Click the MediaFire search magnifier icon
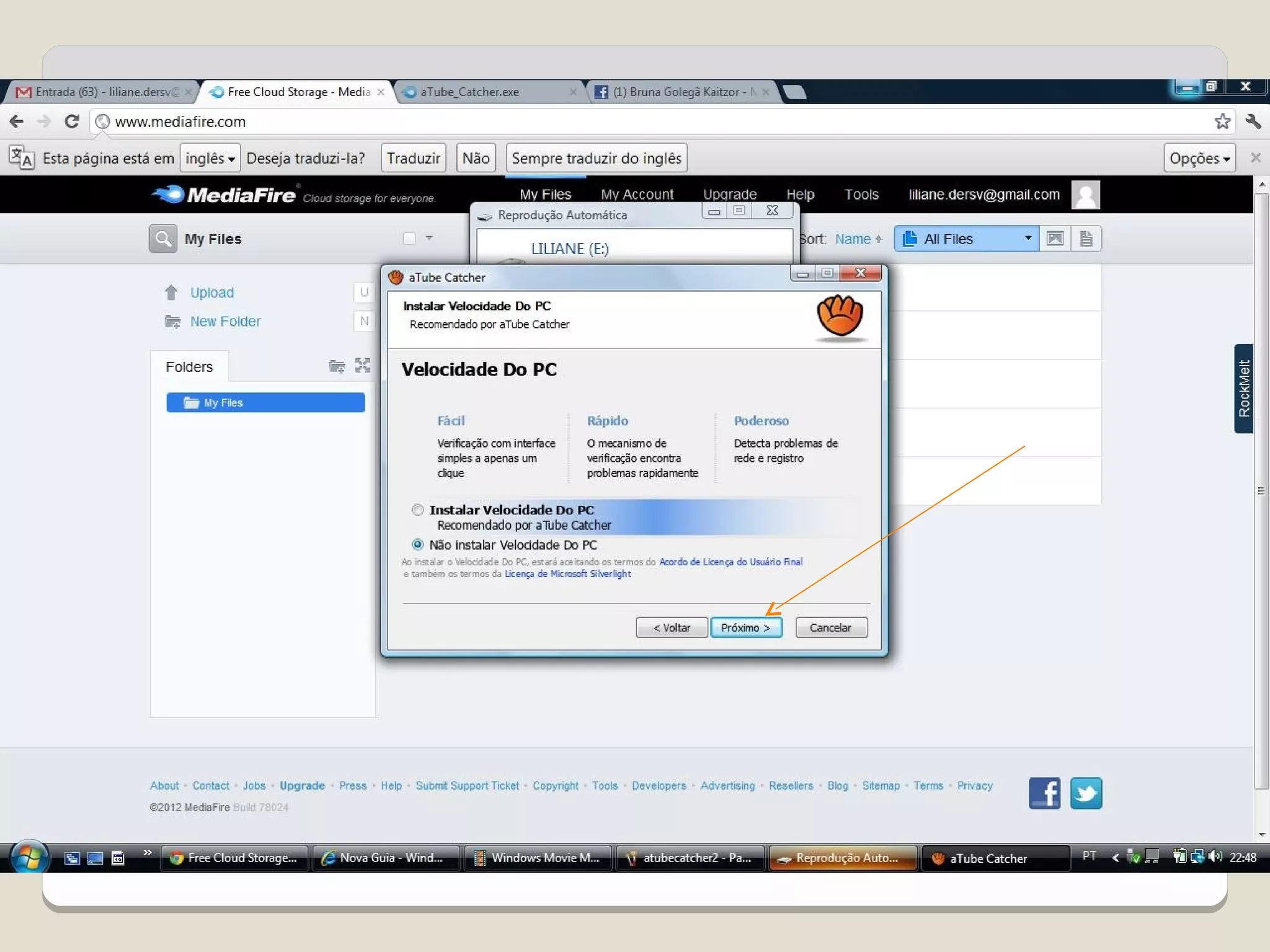The height and width of the screenshot is (952, 1270). tap(163, 239)
